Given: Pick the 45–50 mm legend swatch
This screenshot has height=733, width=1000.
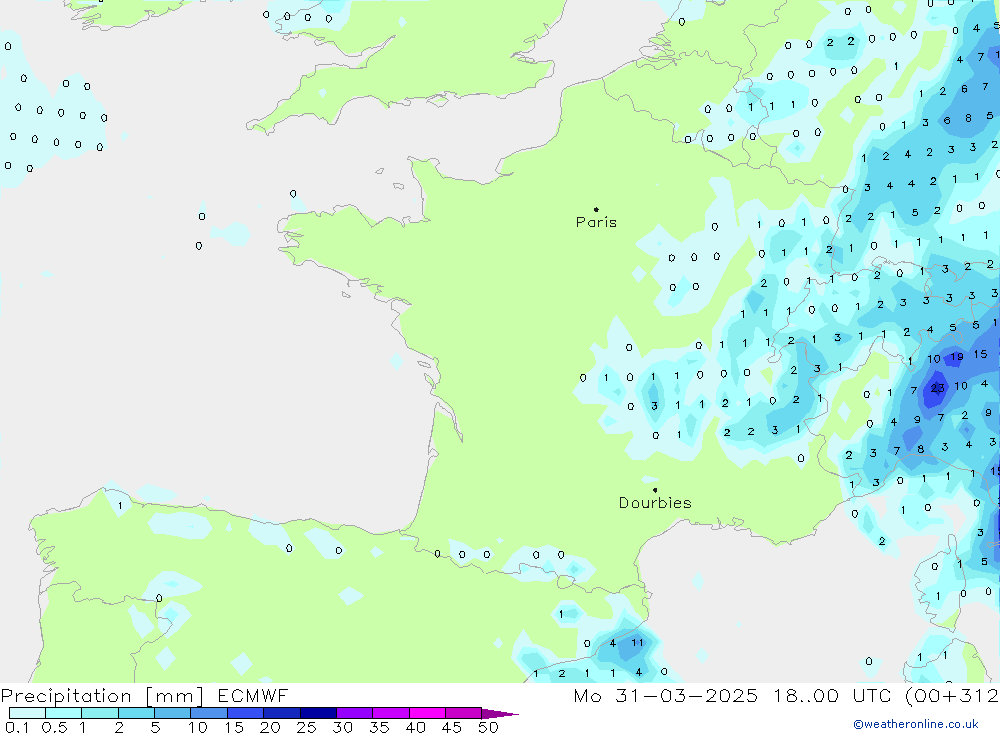Looking at the screenshot, I should pyautogui.click(x=463, y=713).
